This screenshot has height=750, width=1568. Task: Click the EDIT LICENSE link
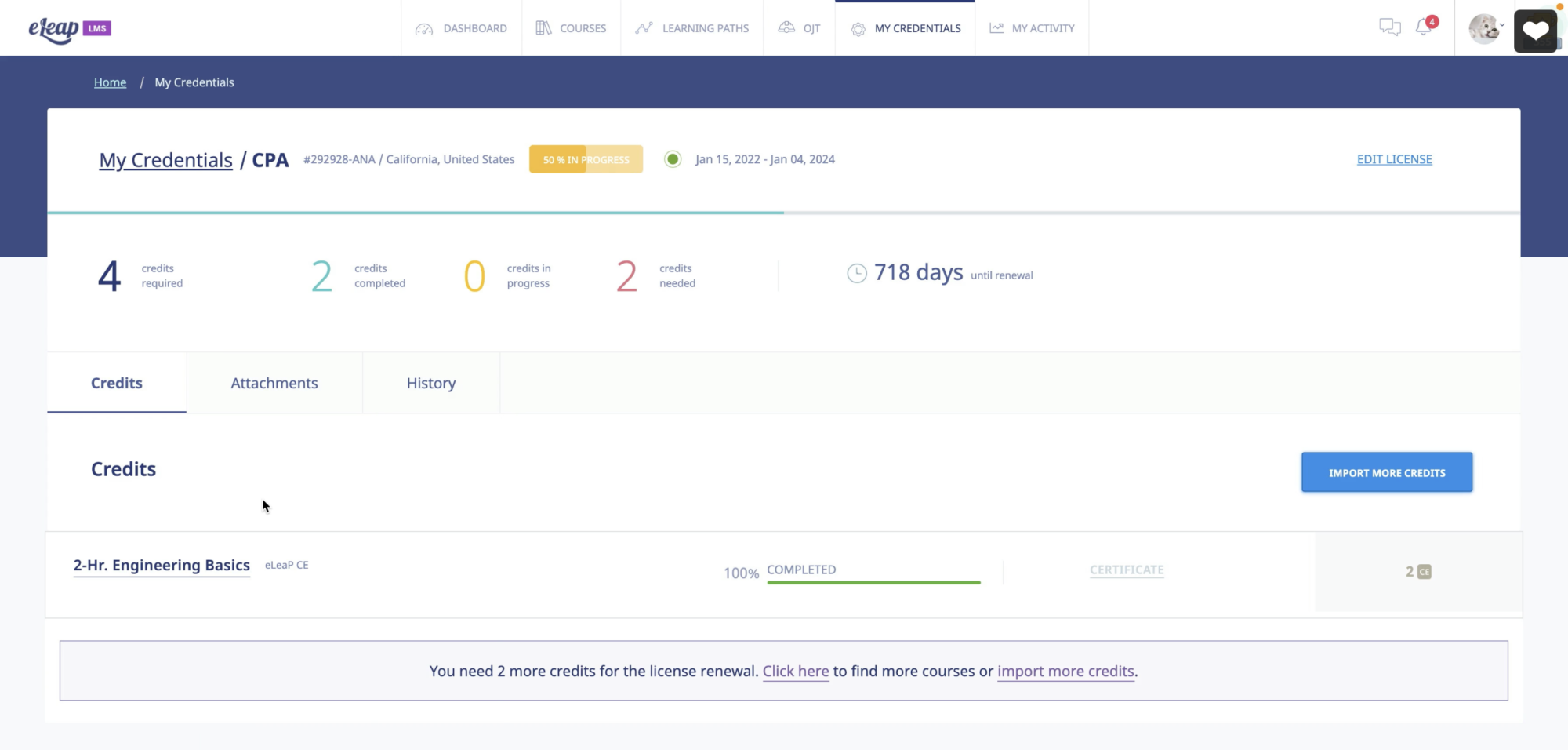1394,158
